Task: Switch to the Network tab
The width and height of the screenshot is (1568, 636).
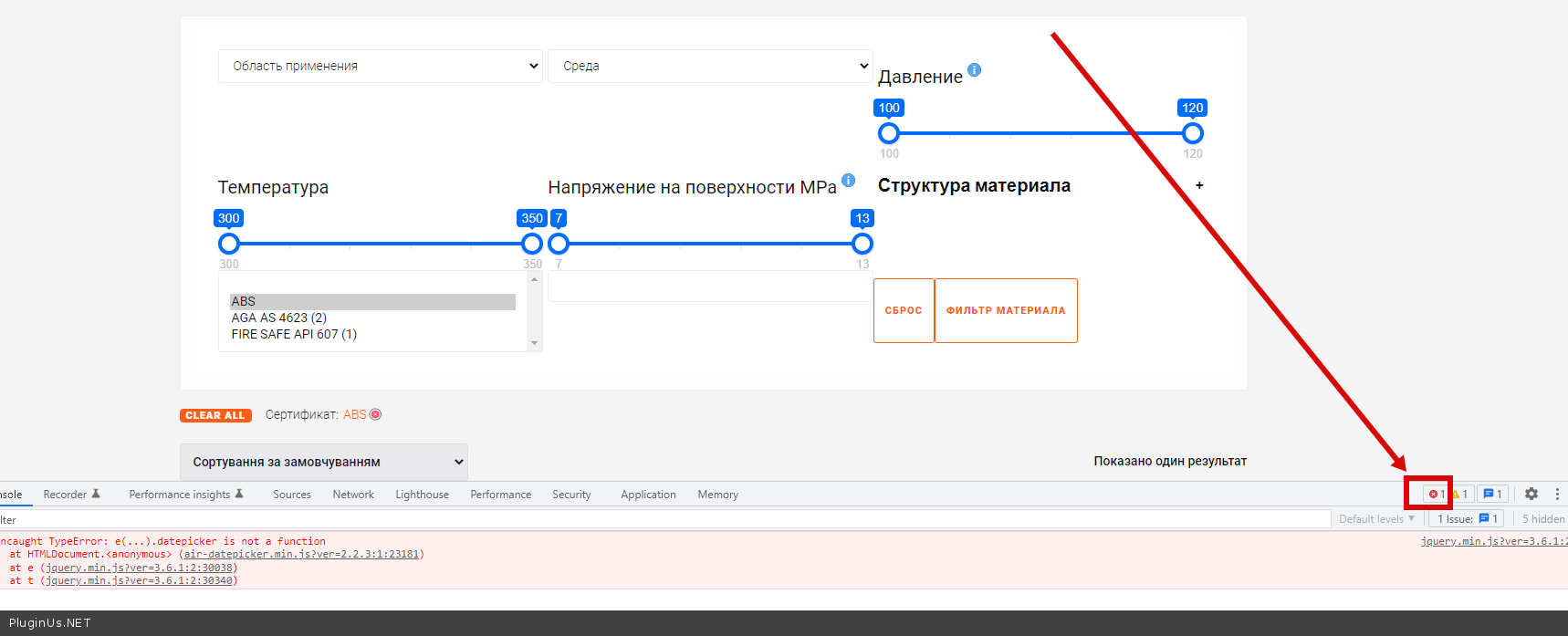Action: coord(353,495)
